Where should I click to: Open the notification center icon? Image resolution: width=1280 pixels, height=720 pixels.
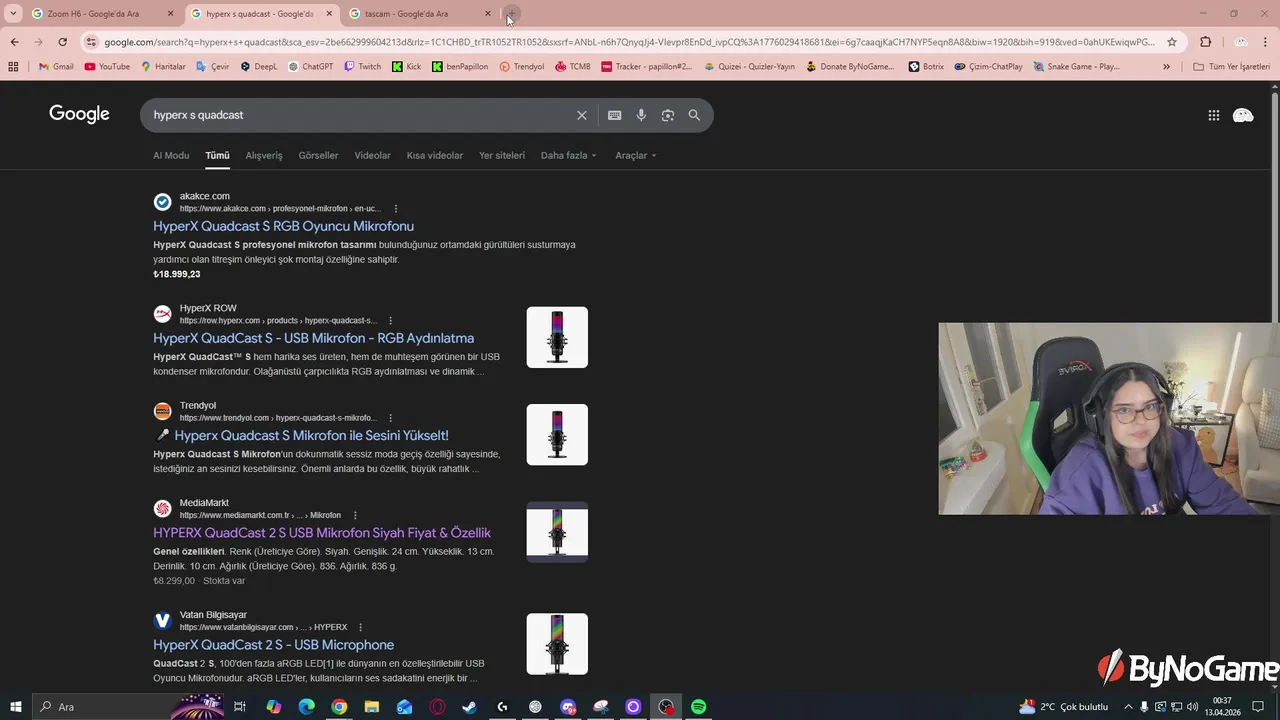[x=1259, y=707]
